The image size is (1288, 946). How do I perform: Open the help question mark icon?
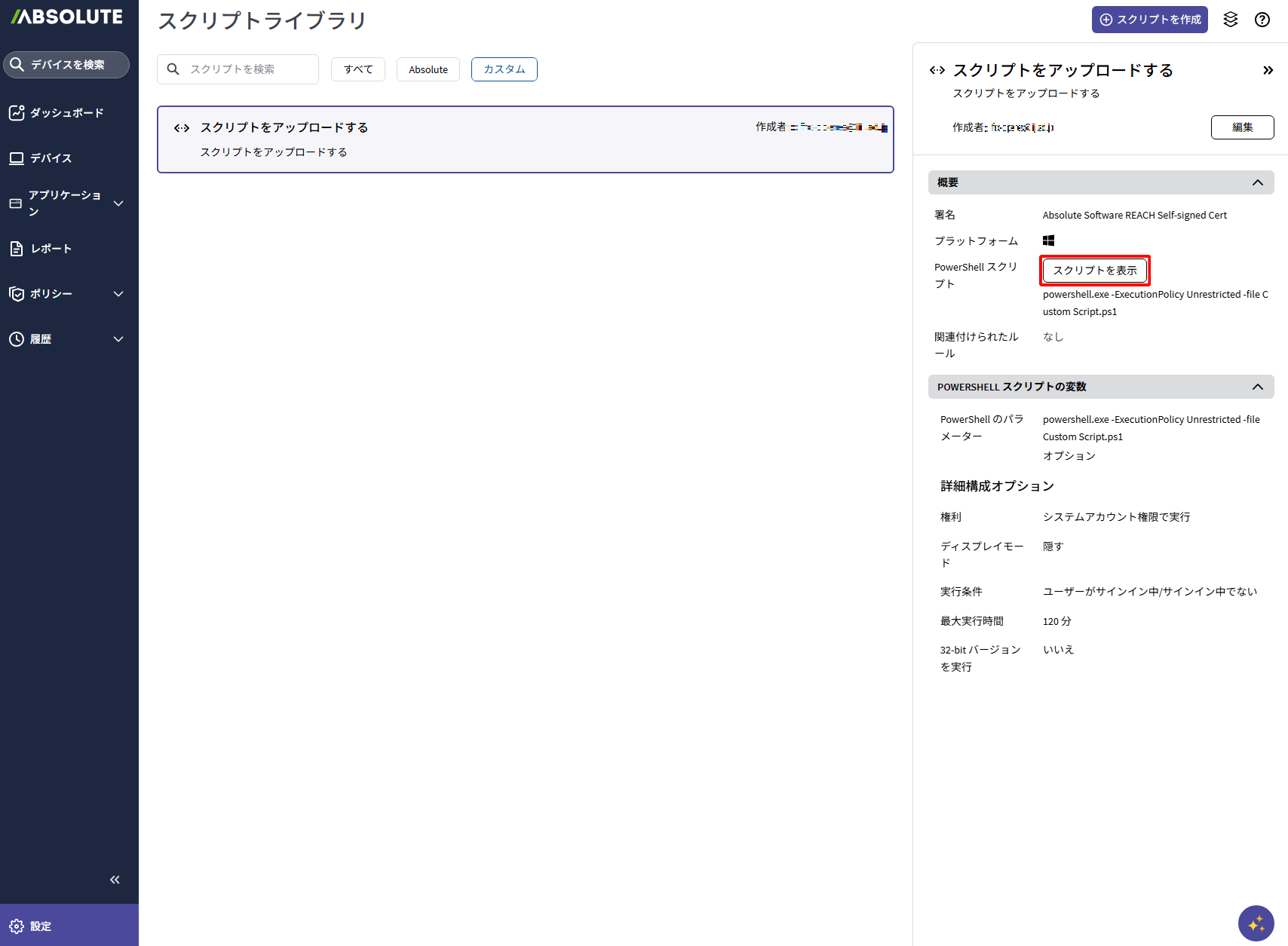[x=1262, y=20]
